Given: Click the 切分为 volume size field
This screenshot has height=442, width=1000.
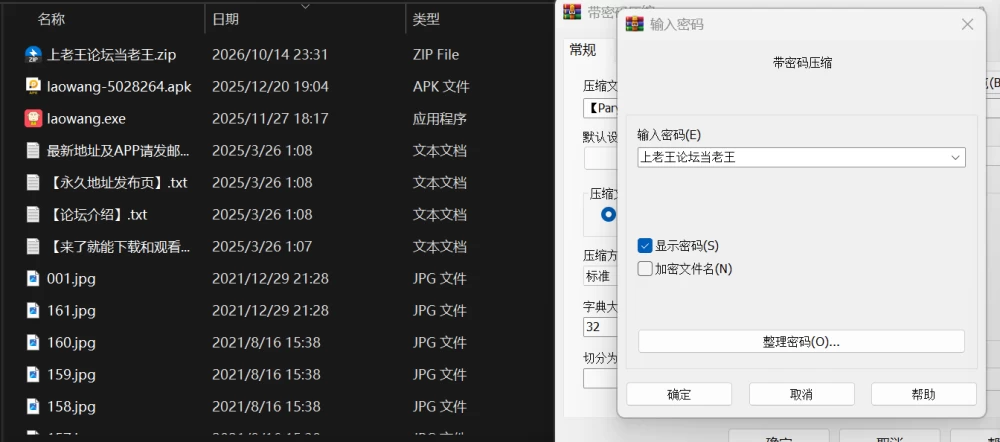Looking at the screenshot, I should coord(600,378).
